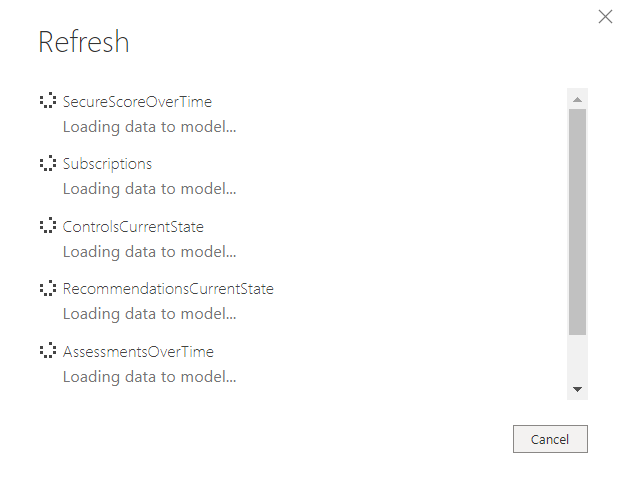Select the AssessmentsOverTime table name
This screenshot has width=625, height=485.
[138, 352]
